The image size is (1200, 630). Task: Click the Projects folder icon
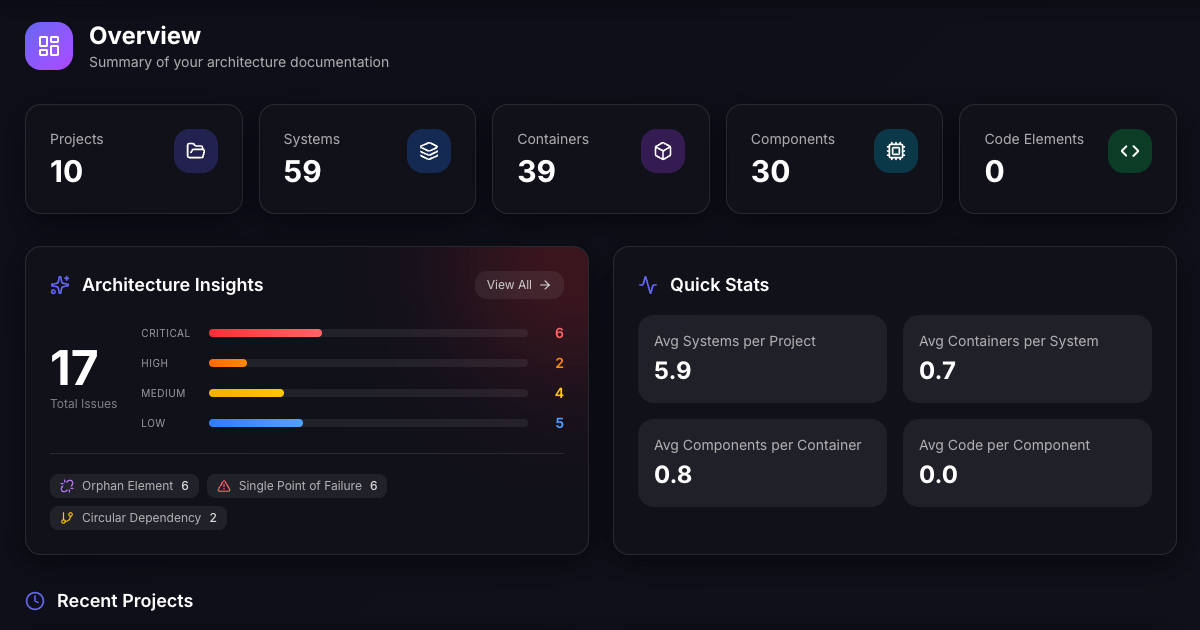(x=196, y=151)
